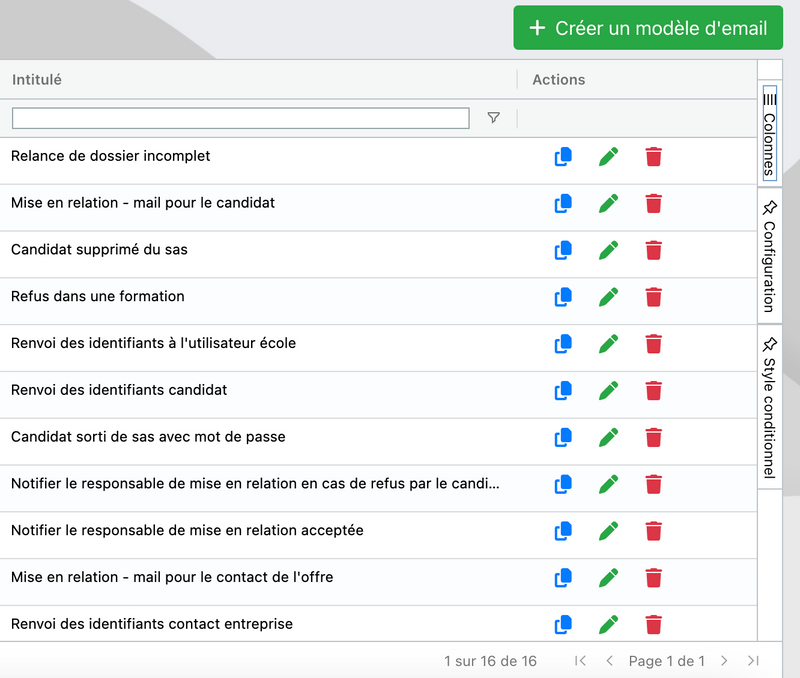Go to next page of results
800x678 pixels.
pos(724,661)
